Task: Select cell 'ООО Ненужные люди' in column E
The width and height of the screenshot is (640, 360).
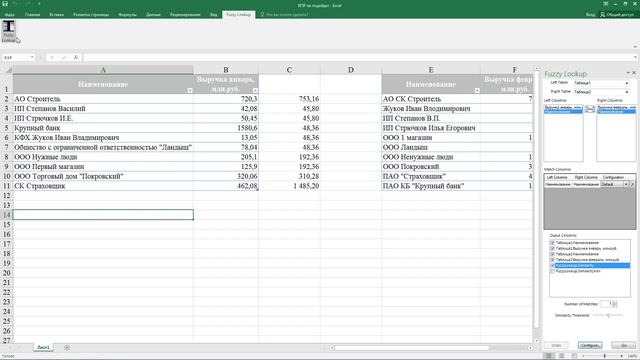Action: pos(431,157)
